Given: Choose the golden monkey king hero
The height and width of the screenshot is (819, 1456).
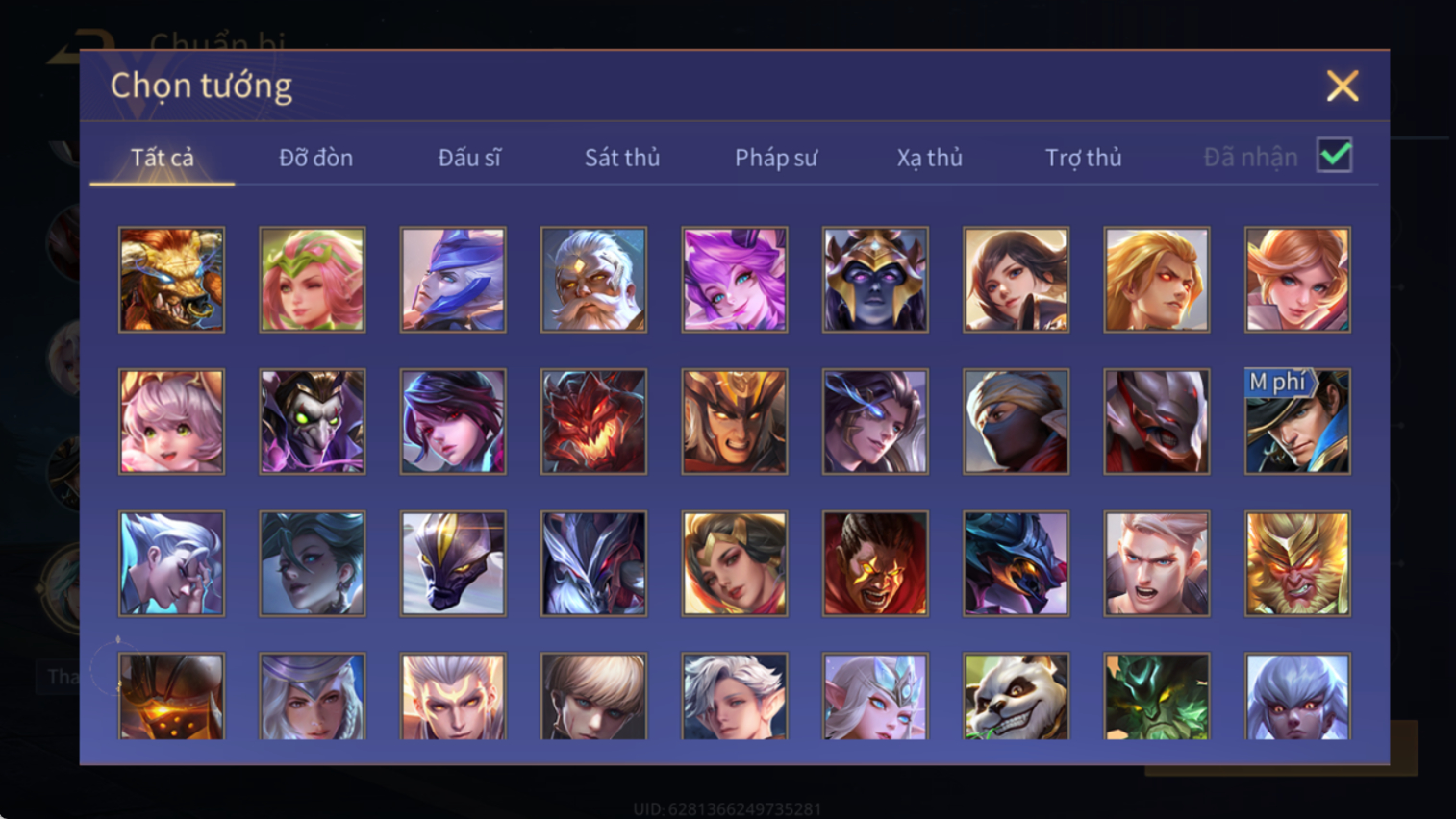Looking at the screenshot, I should pyautogui.click(x=1297, y=563).
